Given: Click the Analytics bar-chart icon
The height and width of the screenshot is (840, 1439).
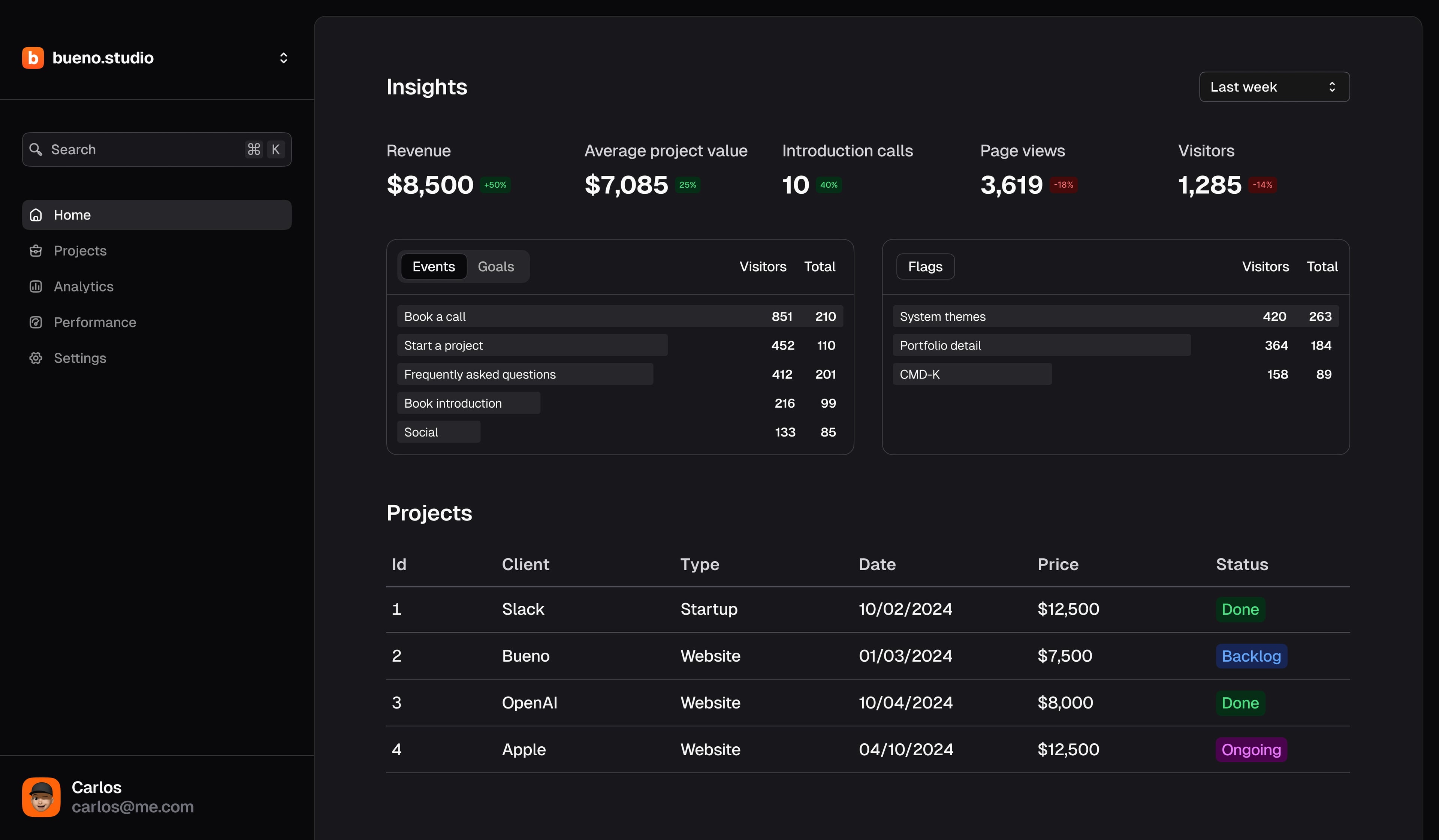Looking at the screenshot, I should pyautogui.click(x=35, y=286).
